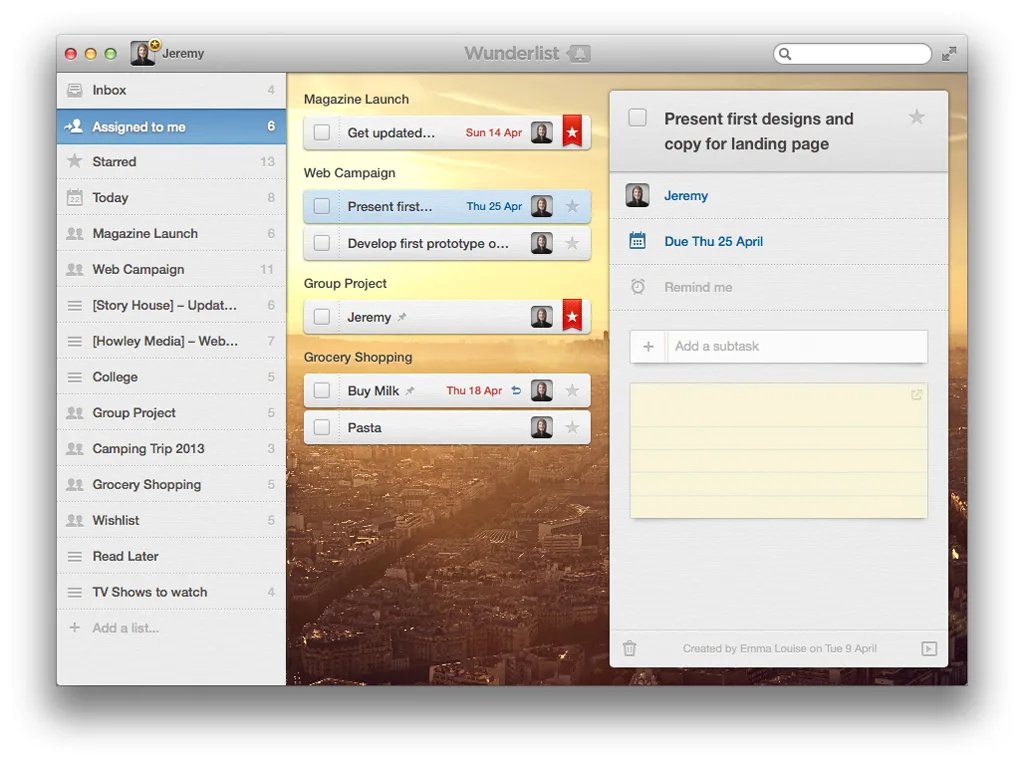Click the plus icon next to Add a subtask

click(x=648, y=346)
